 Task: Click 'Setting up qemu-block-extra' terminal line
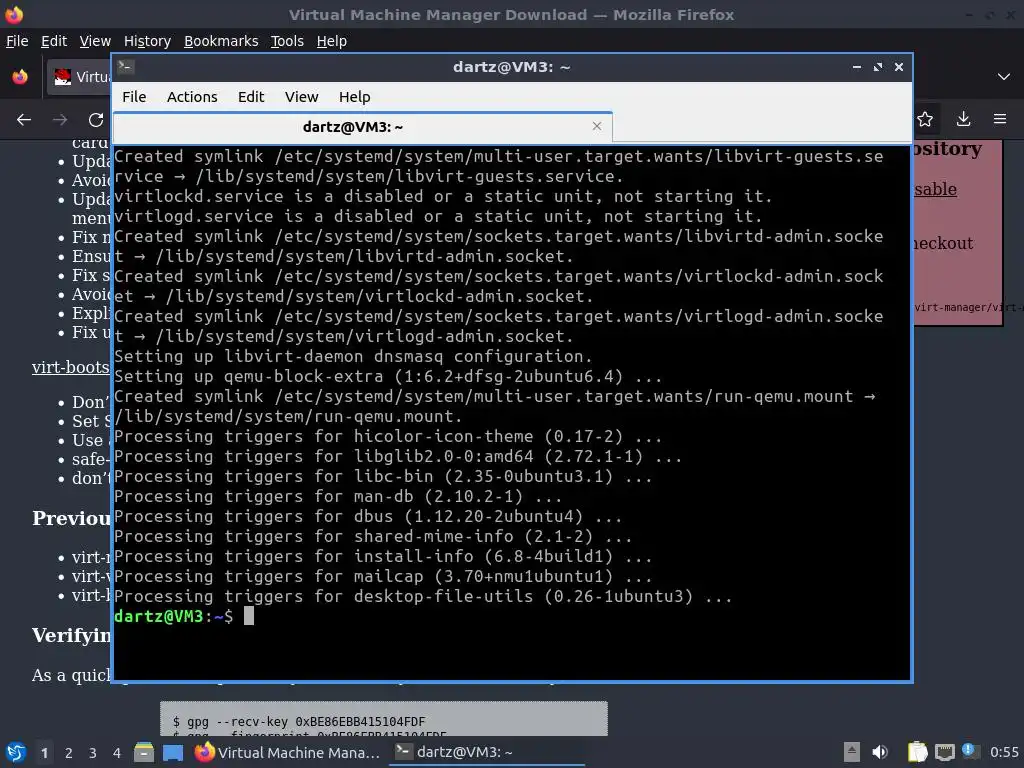coord(388,376)
